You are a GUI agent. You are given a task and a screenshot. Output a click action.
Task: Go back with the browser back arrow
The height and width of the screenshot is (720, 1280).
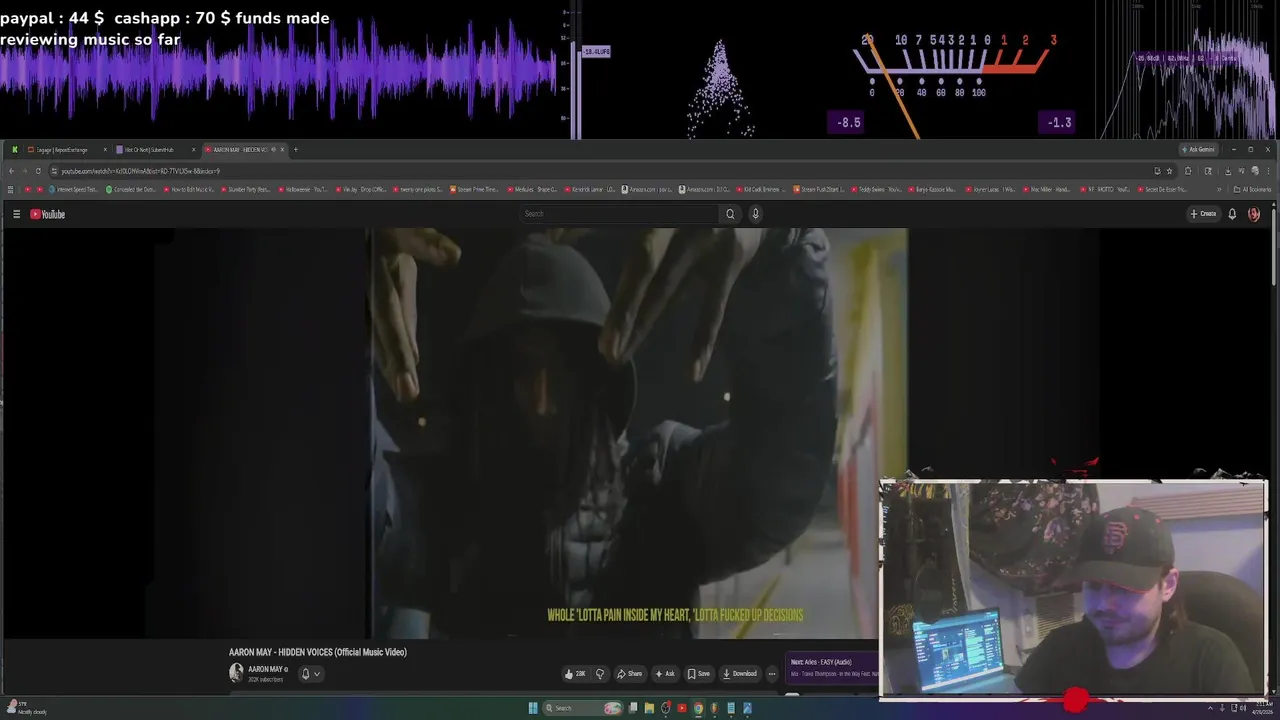click(x=10, y=171)
